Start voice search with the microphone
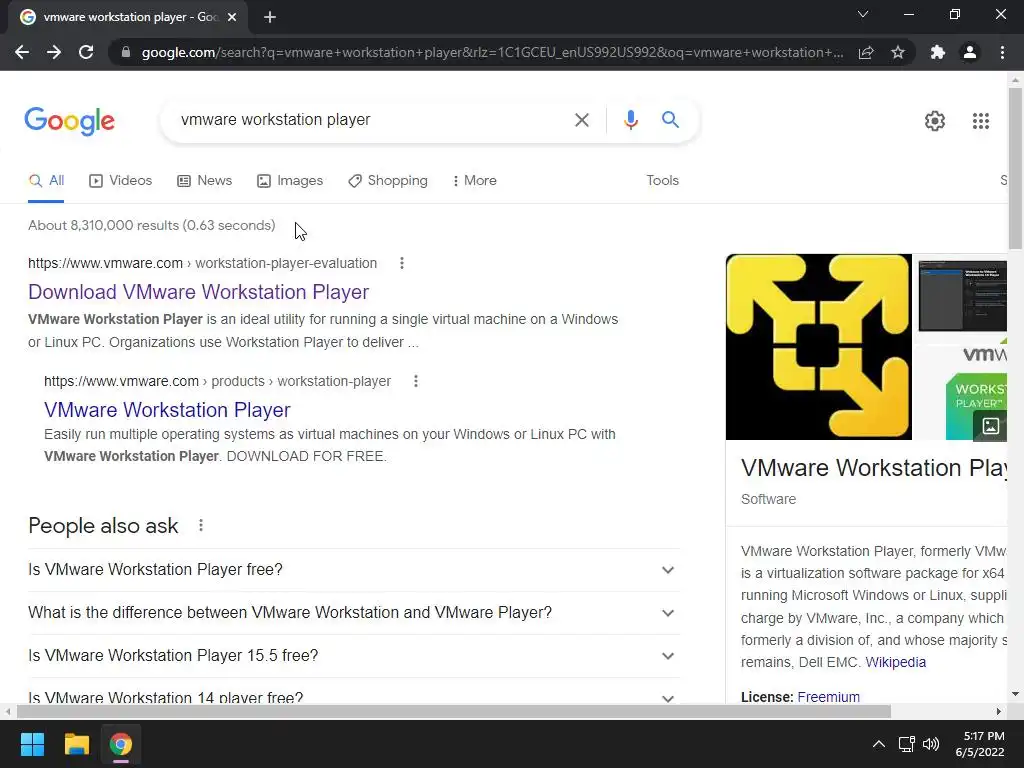The width and height of the screenshot is (1024, 768). (x=630, y=120)
